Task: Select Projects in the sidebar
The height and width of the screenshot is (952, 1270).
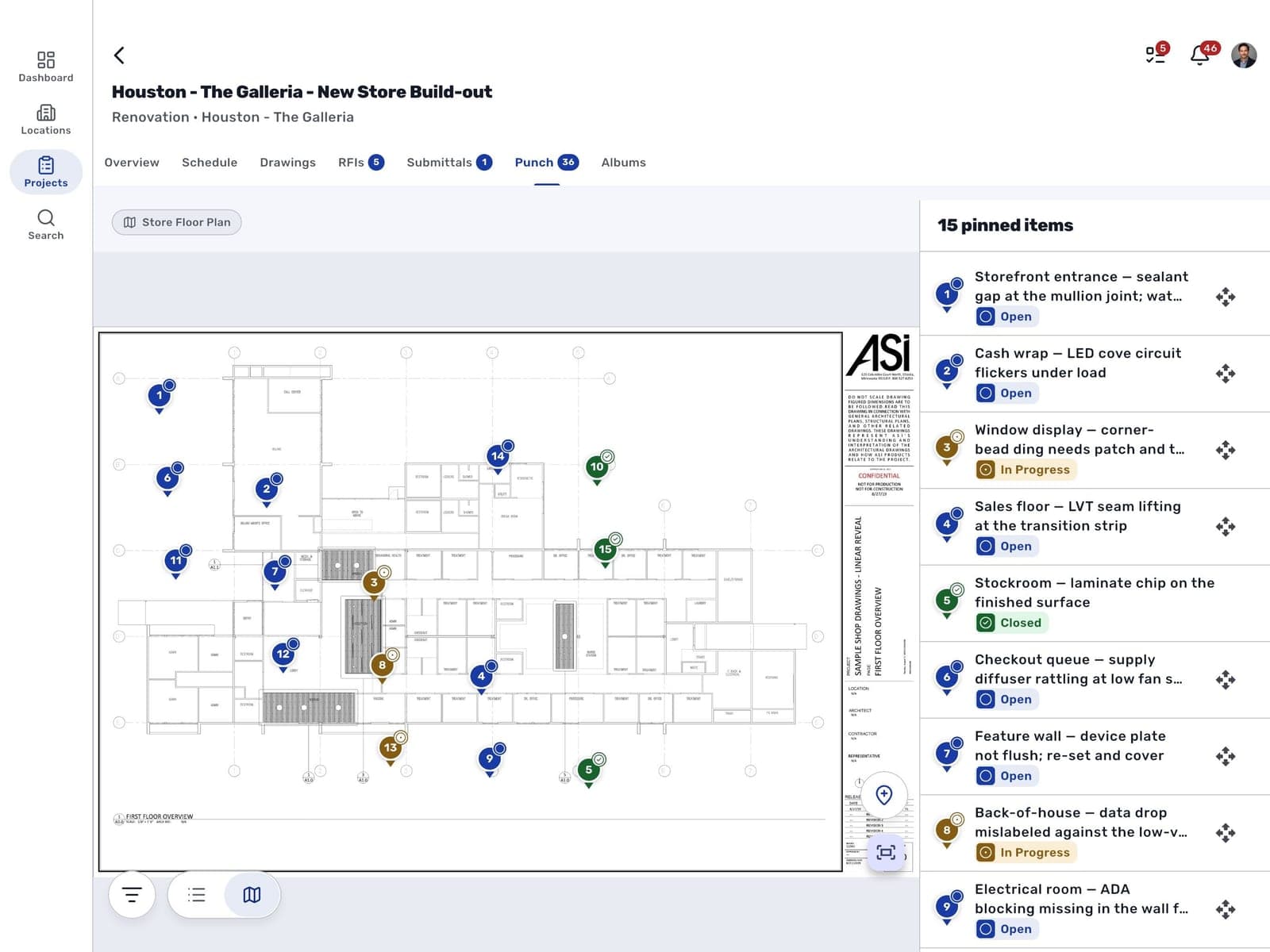Action: (46, 172)
